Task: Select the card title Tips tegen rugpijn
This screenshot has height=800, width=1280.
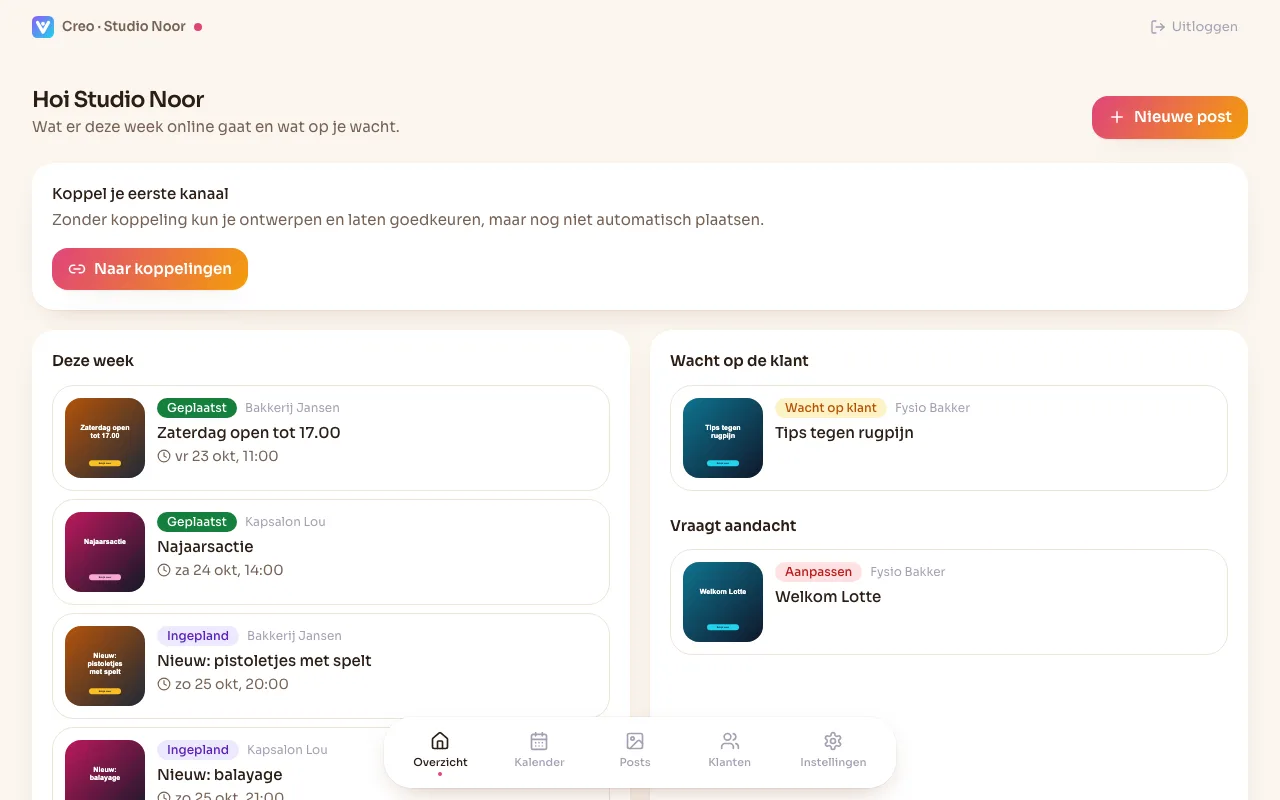Action: click(x=844, y=433)
